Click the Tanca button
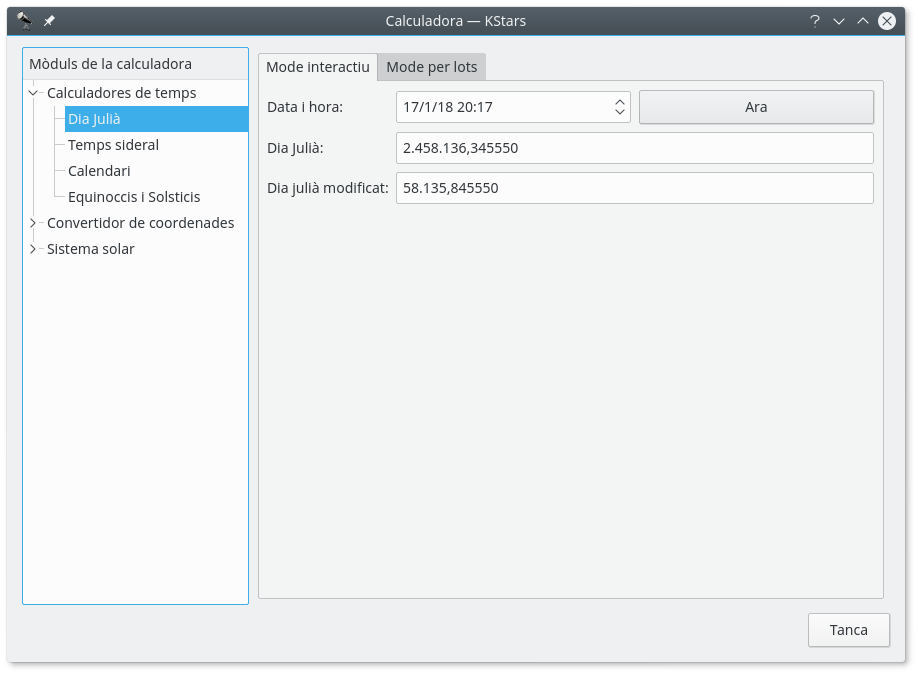The height and width of the screenshot is (675, 918). [x=848, y=630]
